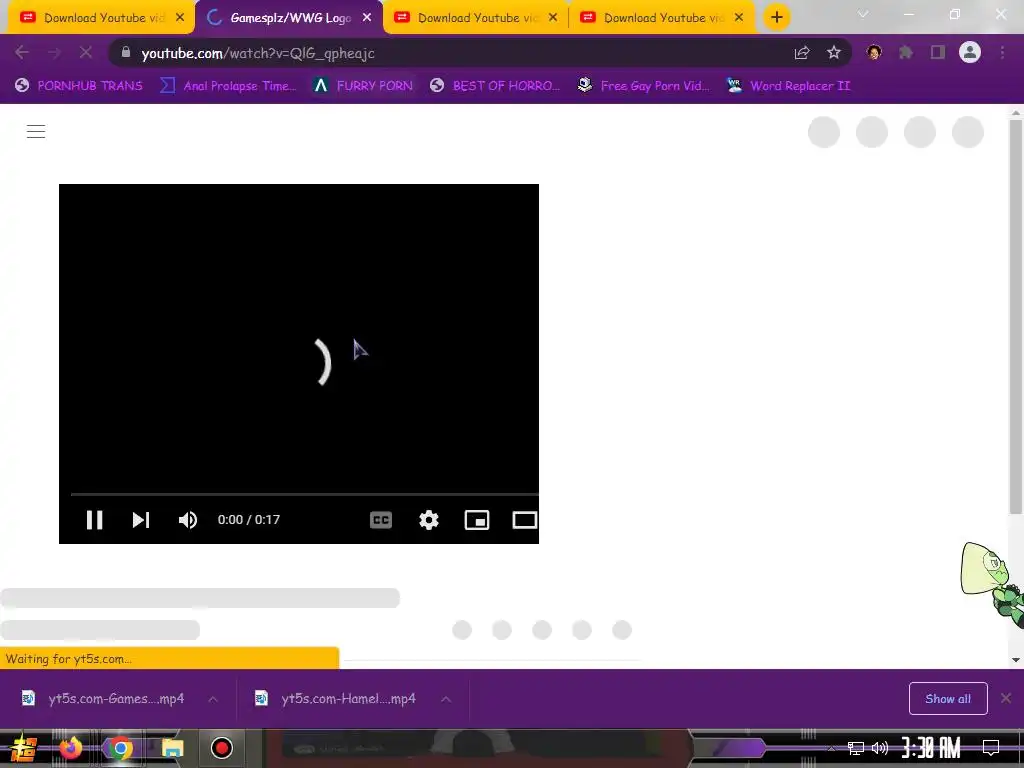Open File Explorer from the taskbar
Screen dimensions: 1024x768
pos(172,748)
